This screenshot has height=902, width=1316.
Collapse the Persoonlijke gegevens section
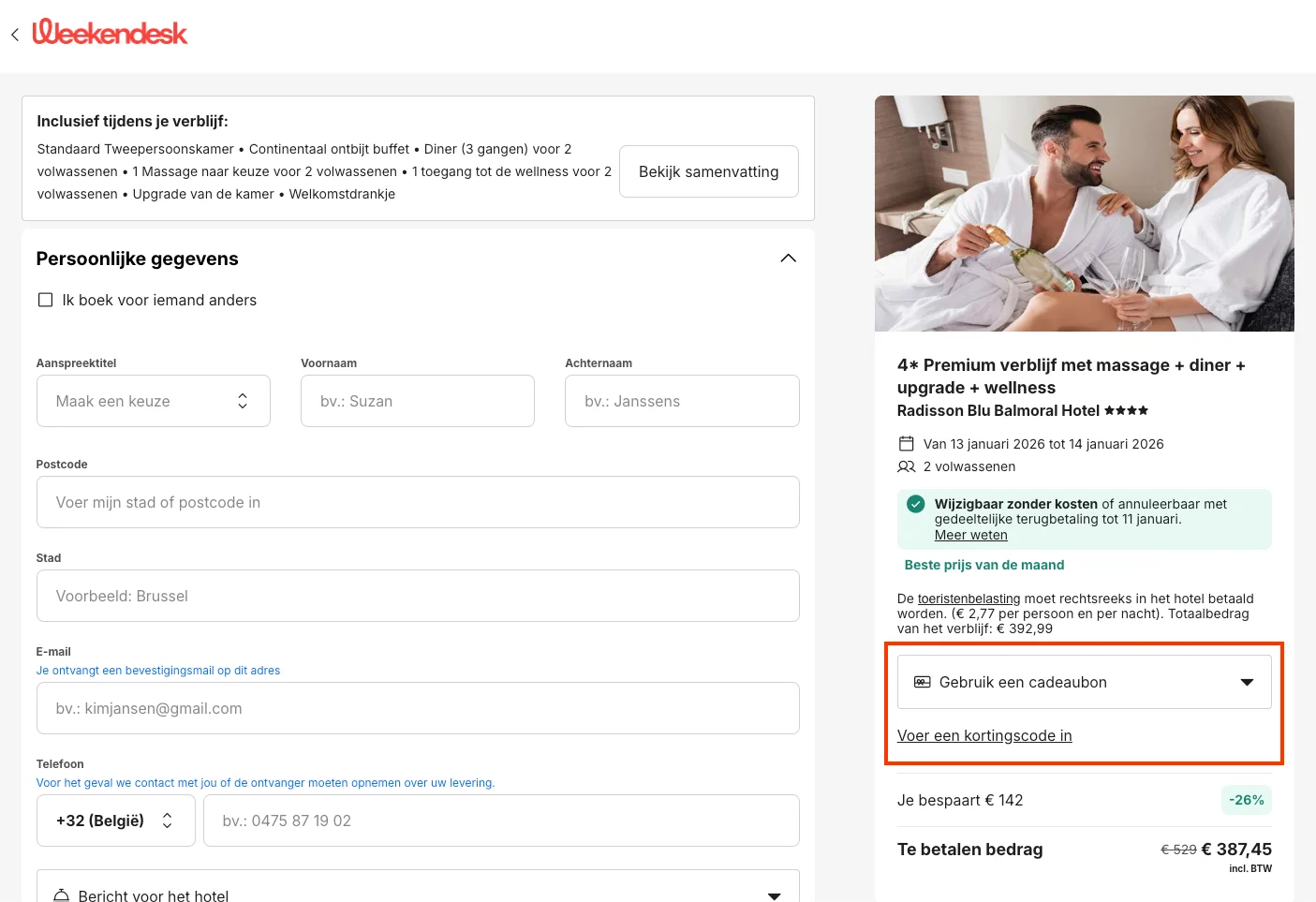pyautogui.click(x=788, y=258)
